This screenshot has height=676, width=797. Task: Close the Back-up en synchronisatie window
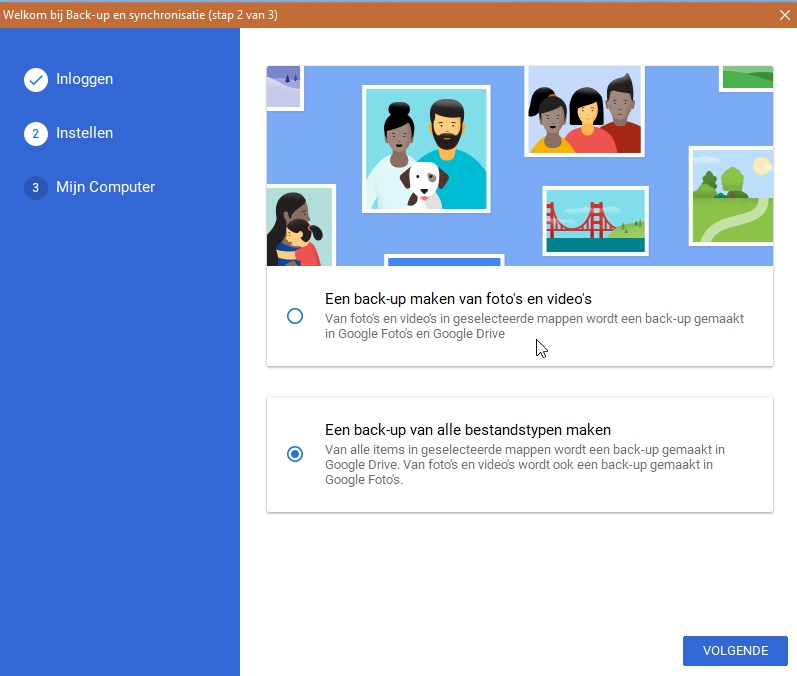click(784, 14)
